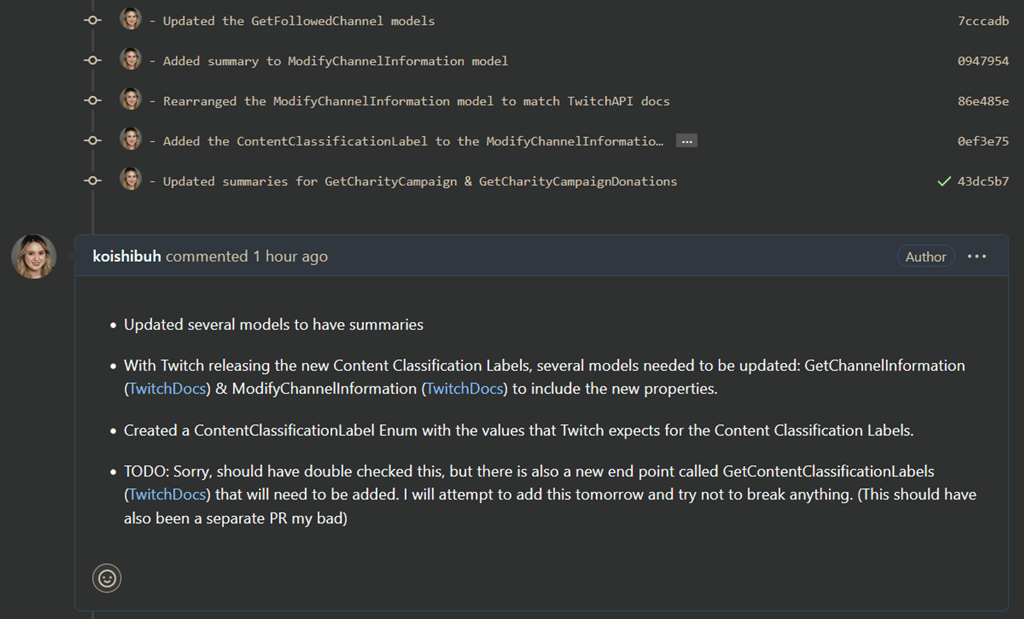This screenshot has width=1024, height=619.
Task: Open the koishibuh username link
Action: 127,257
